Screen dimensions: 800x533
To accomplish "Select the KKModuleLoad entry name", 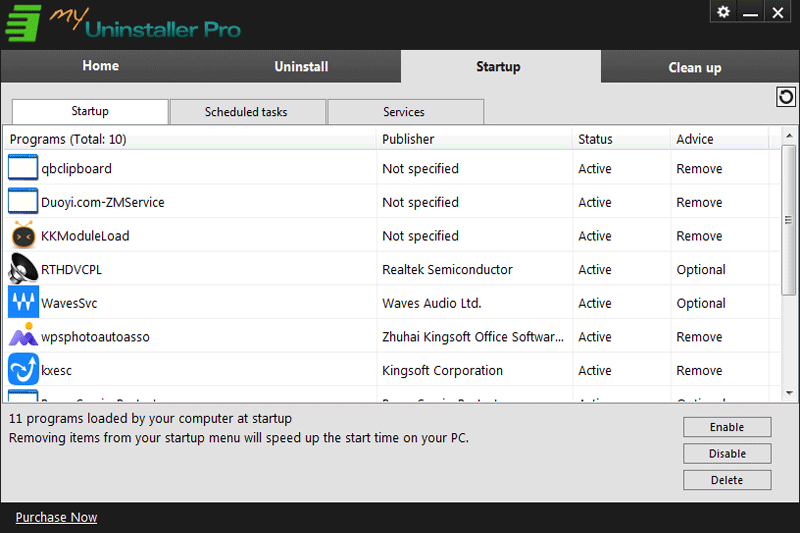I will pos(85,236).
